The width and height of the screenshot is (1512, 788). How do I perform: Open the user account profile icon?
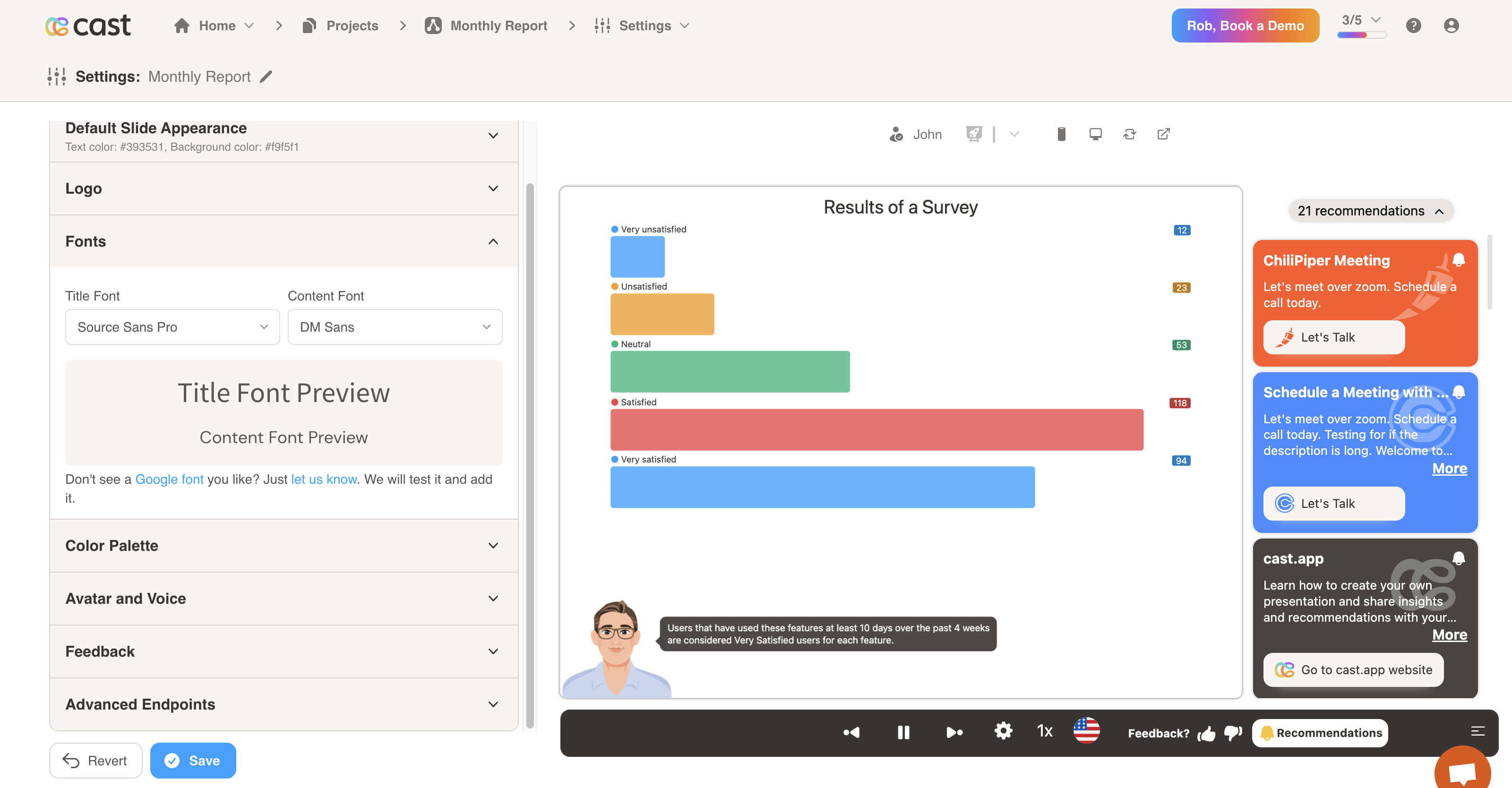pyautogui.click(x=1451, y=25)
